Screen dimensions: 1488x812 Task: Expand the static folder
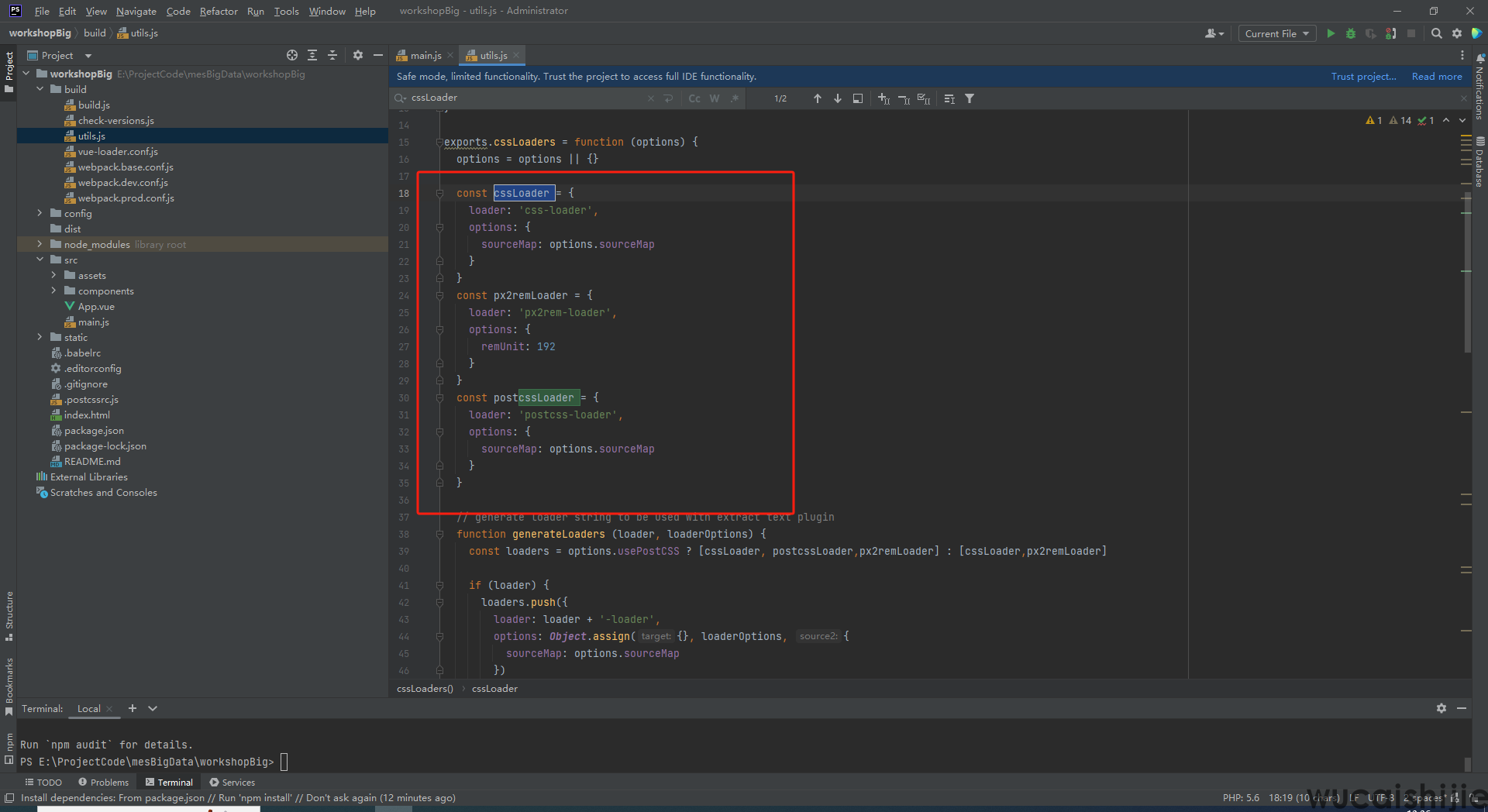click(x=40, y=337)
